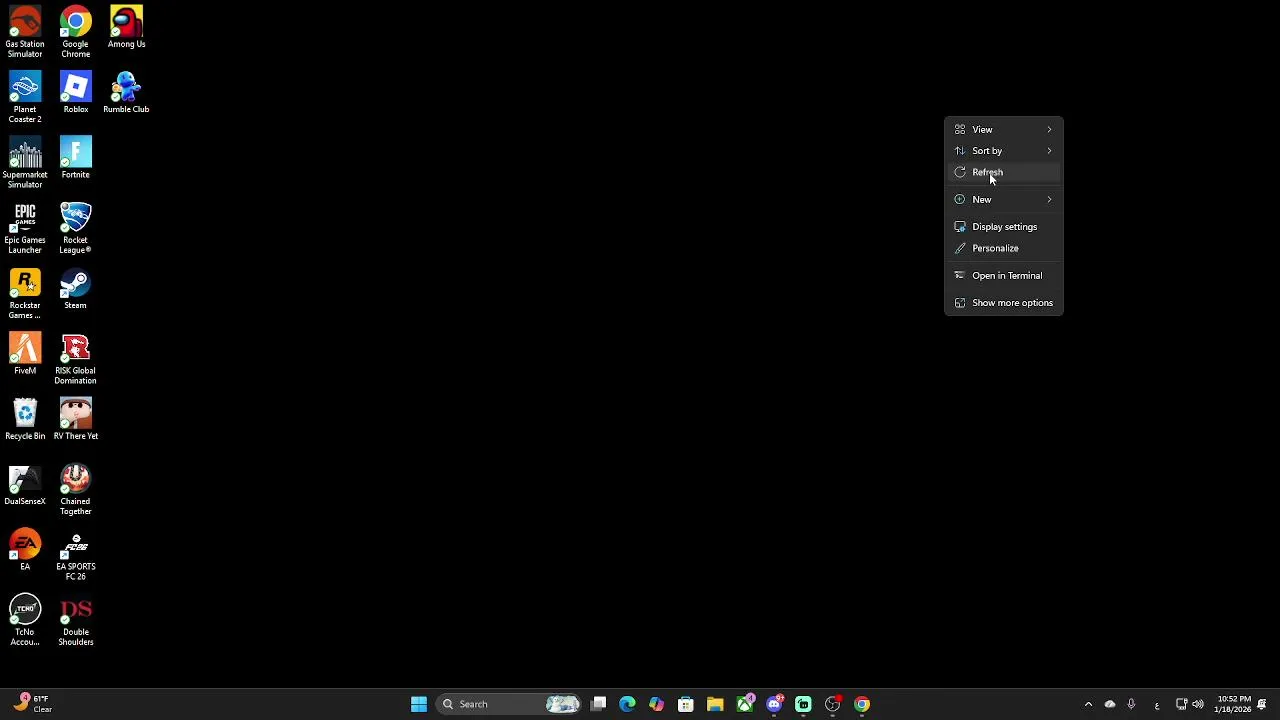Select the Rockstar Games desktop icon

coord(25,293)
